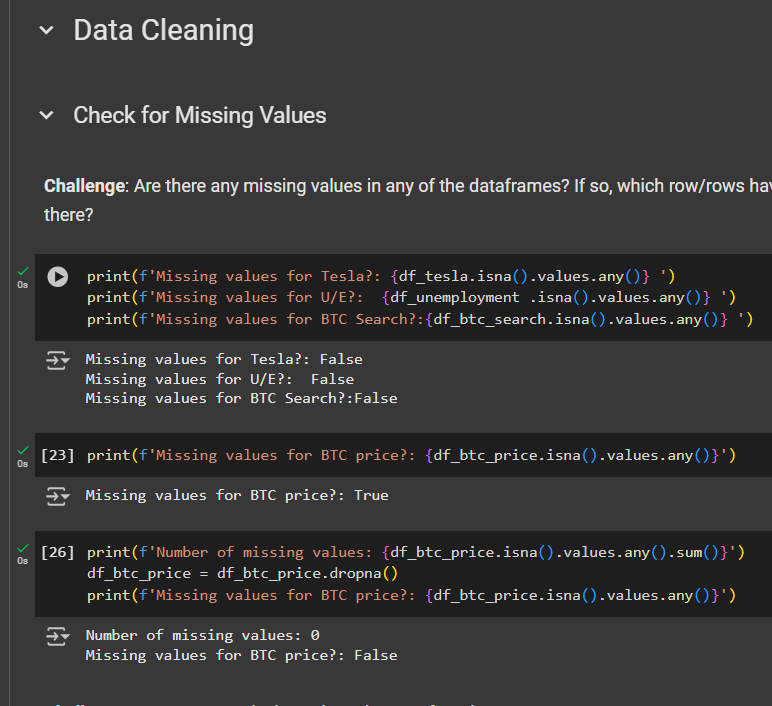Click output 'Missing values for BTC price?: False'

241,655
